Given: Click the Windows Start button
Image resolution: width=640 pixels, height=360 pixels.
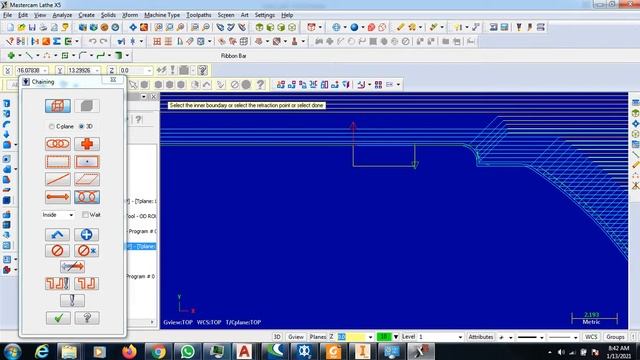Looking at the screenshot, I should click(13, 351).
